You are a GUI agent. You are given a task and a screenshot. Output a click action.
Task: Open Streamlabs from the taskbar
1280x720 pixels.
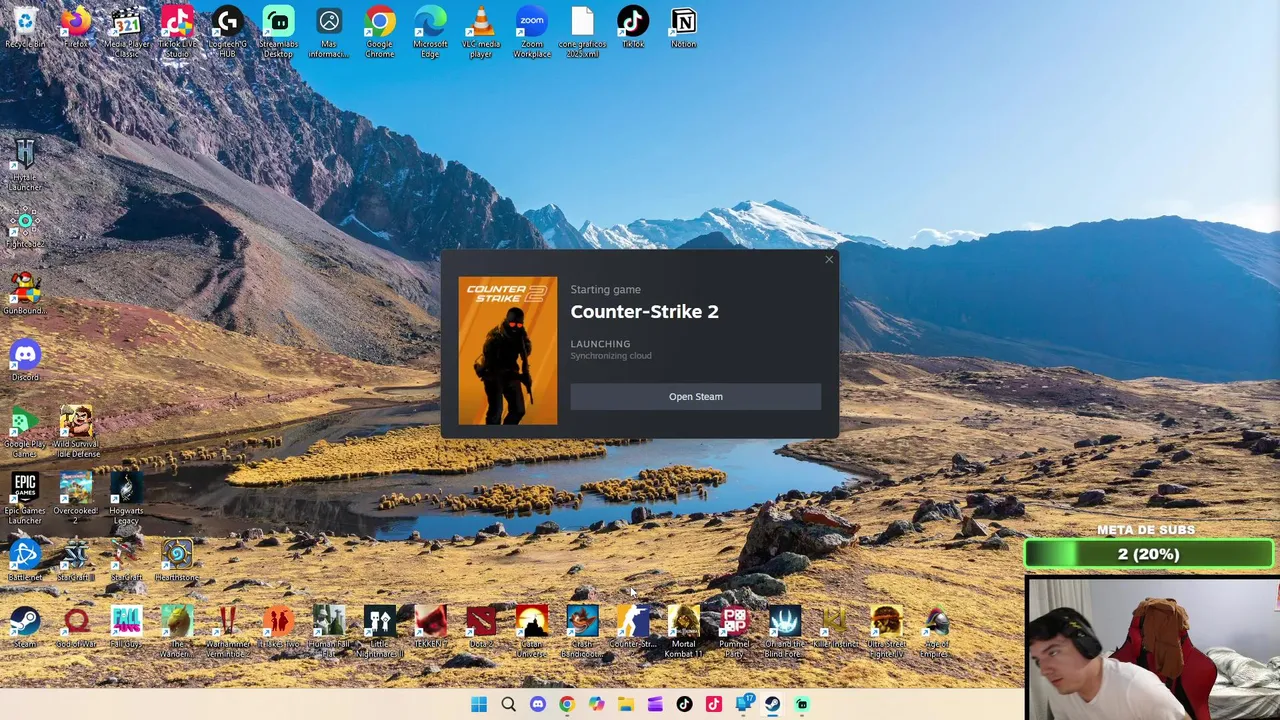pos(802,704)
